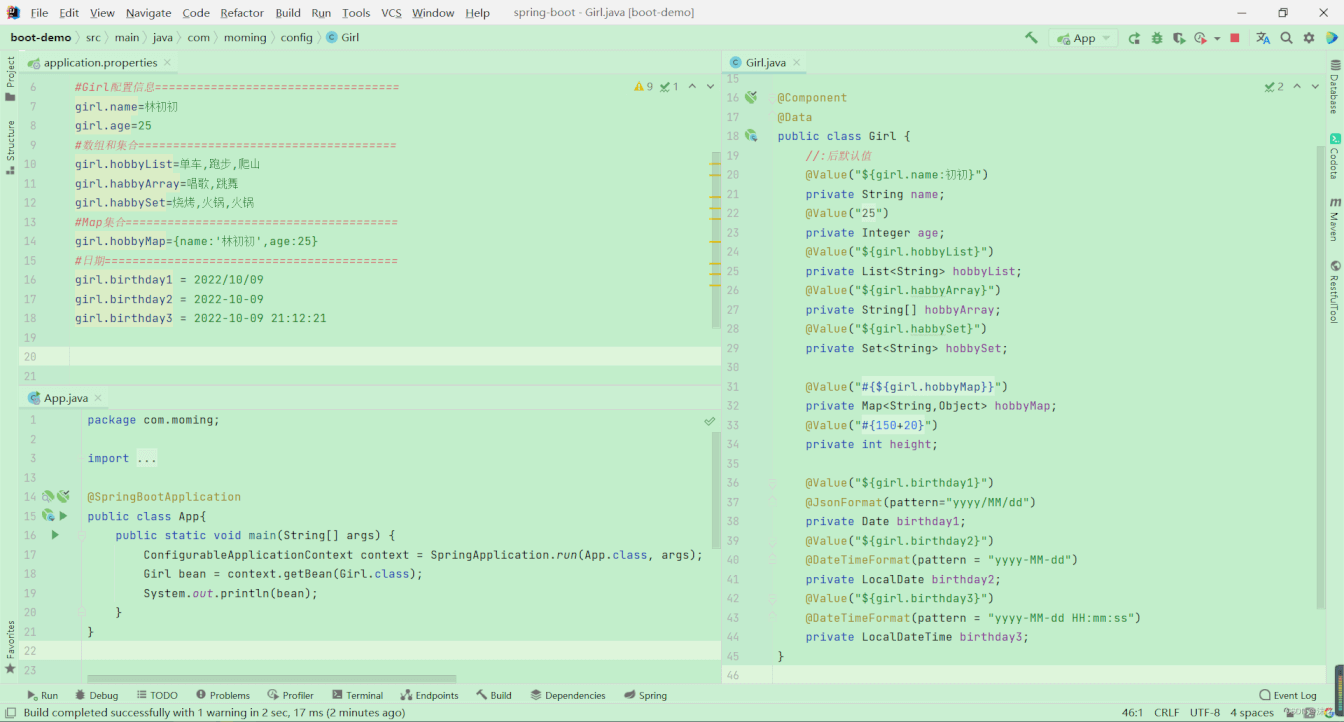Start debugging with the green bug icon
1344x722 pixels.
click(1157, 38)
